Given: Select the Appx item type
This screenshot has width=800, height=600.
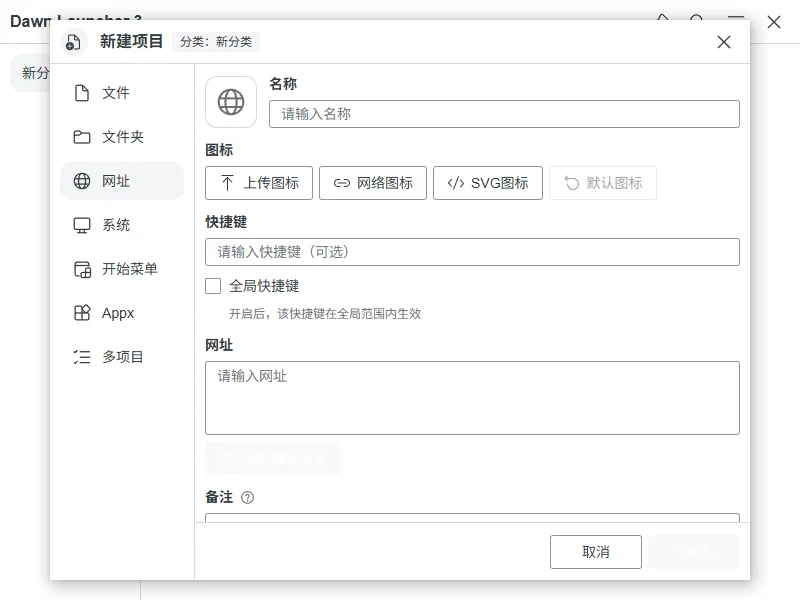Looking at the screenshot, I should (x=121, y=313).
